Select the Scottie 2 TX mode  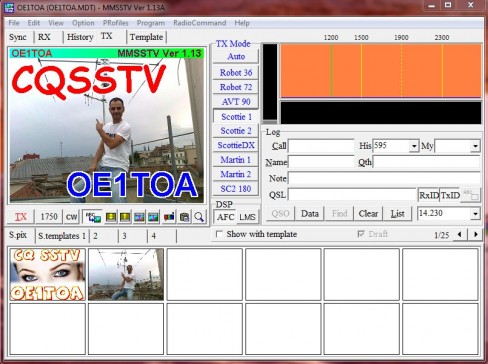point(236,131)
